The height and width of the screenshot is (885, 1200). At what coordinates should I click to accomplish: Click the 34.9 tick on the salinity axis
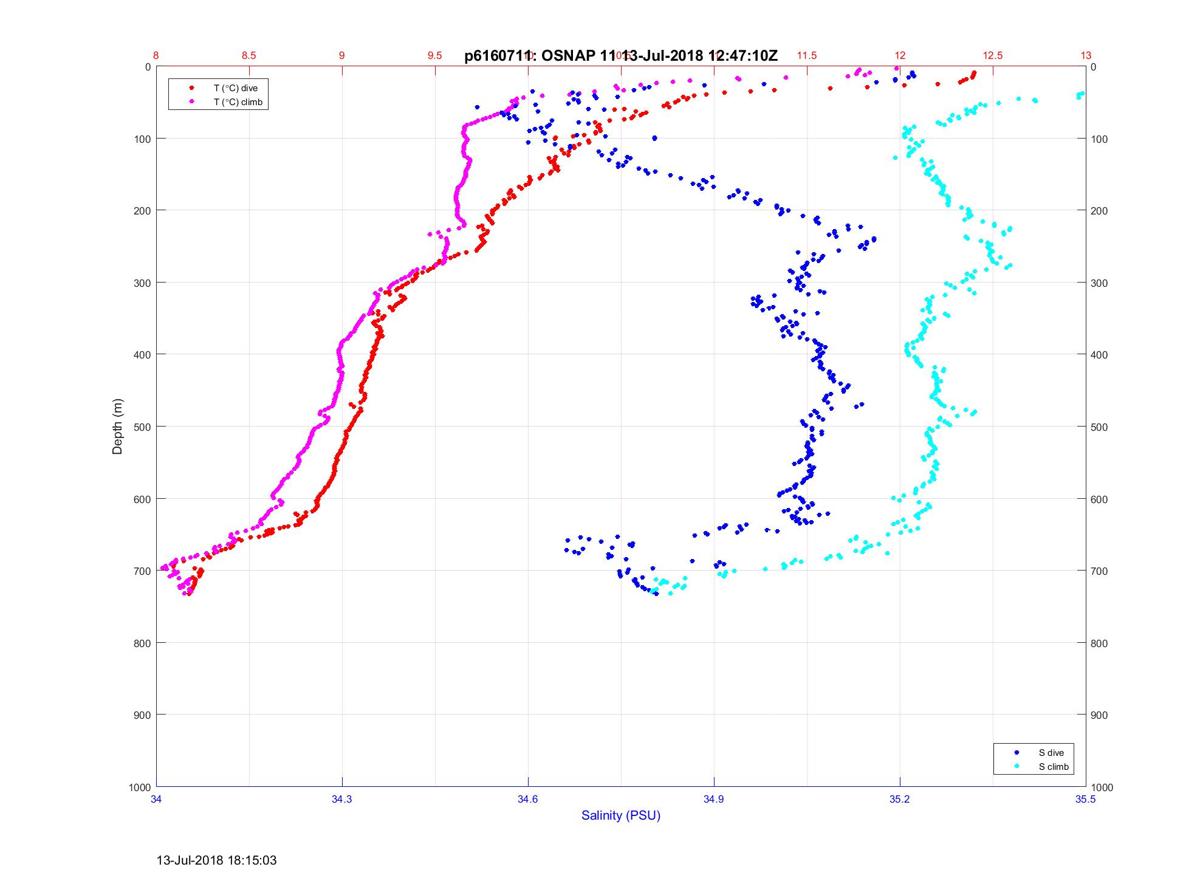[714, 799]
